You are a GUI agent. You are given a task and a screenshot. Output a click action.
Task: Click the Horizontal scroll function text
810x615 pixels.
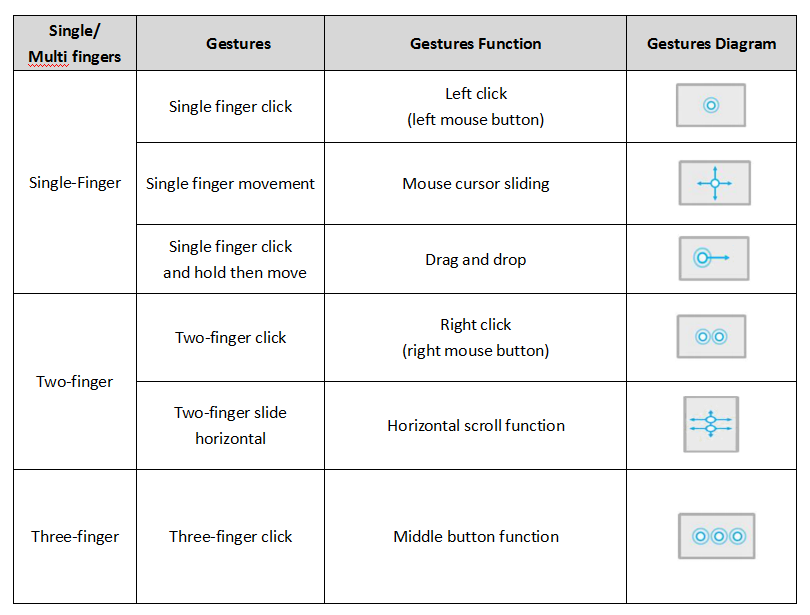(x=476, y=425)
